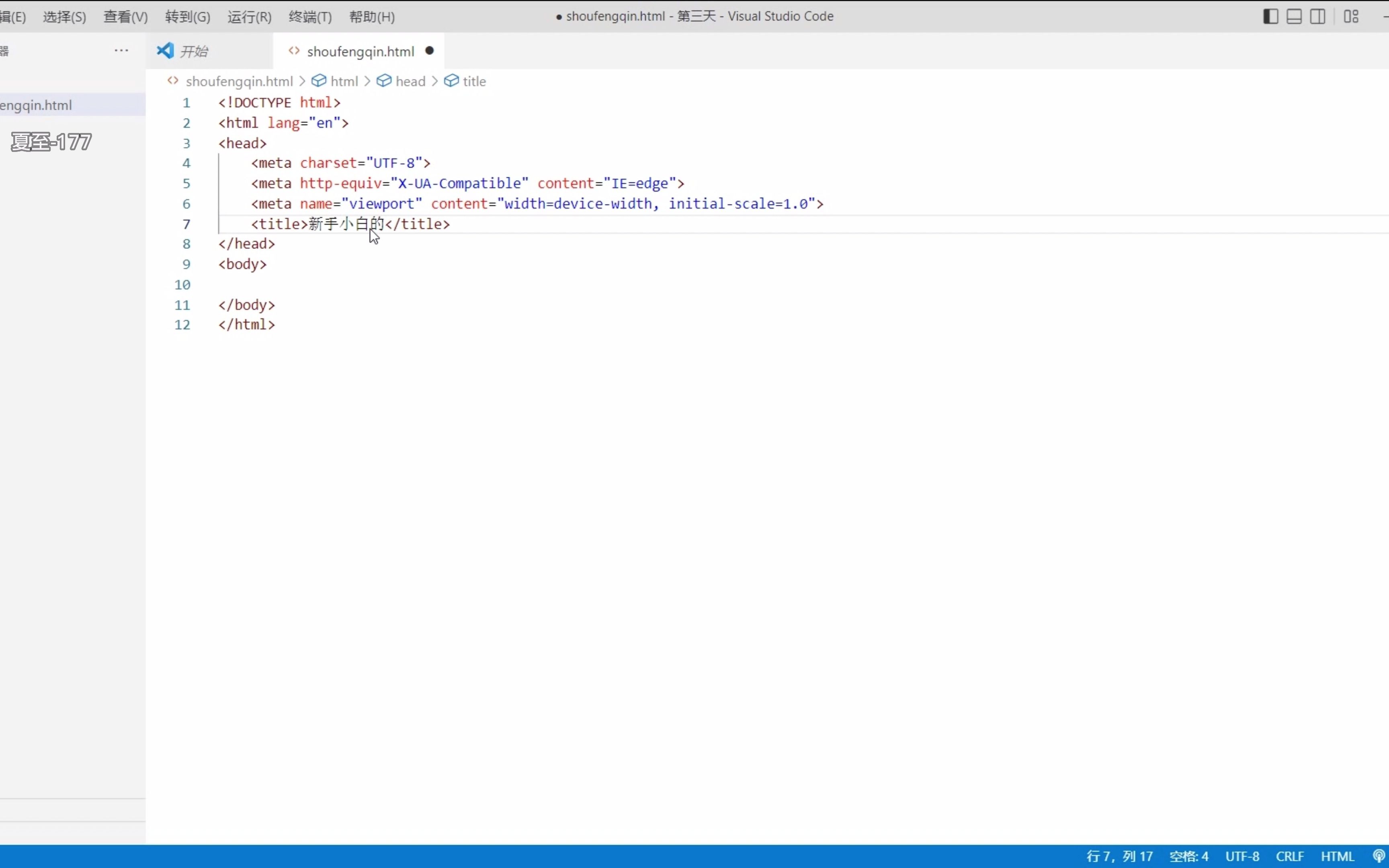The image size is (1389, 868).
Task: Expand title breadcrumb dropdown
Action: pos(474,82)
